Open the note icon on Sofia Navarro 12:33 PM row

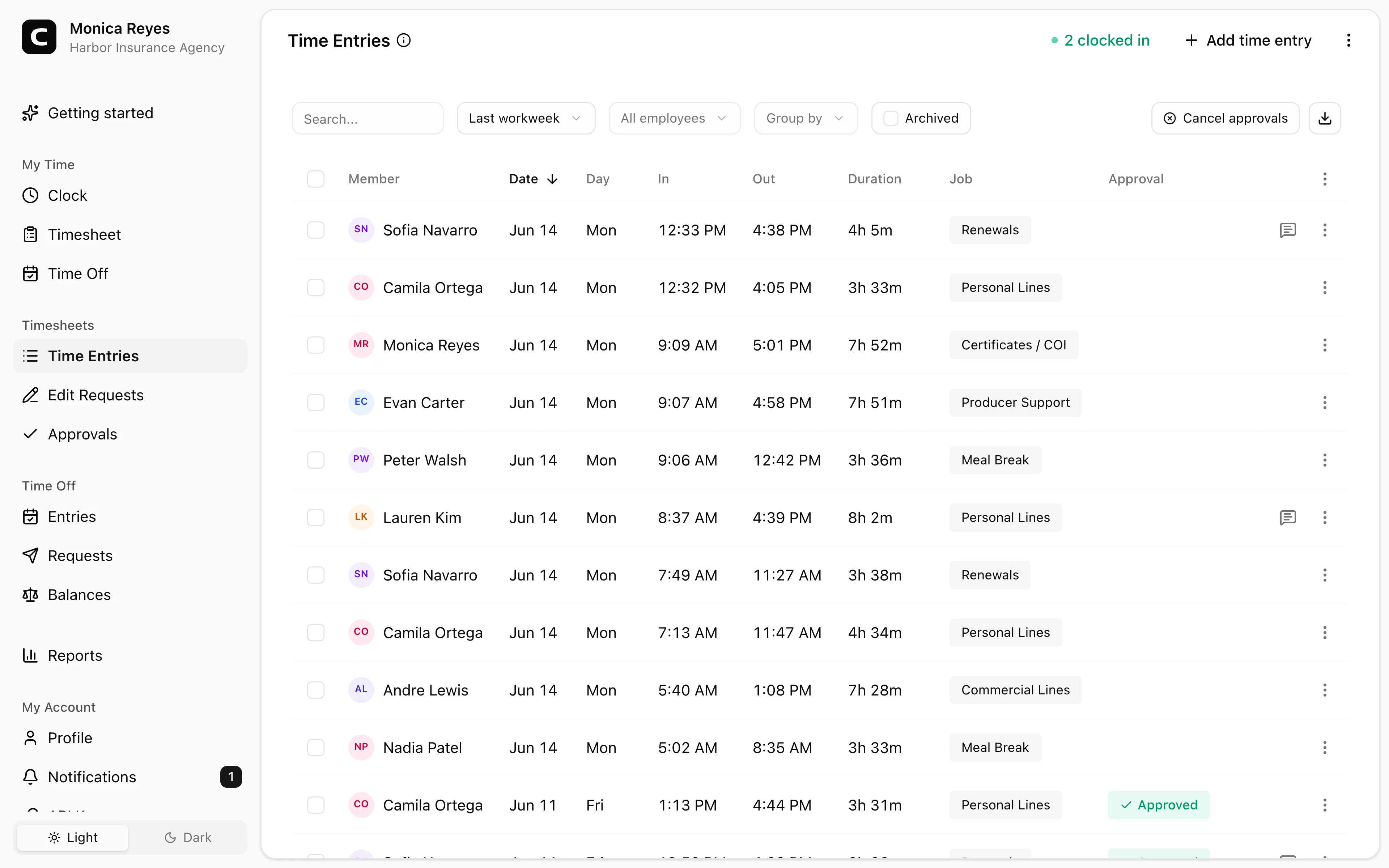click(x=1288, y=230)
